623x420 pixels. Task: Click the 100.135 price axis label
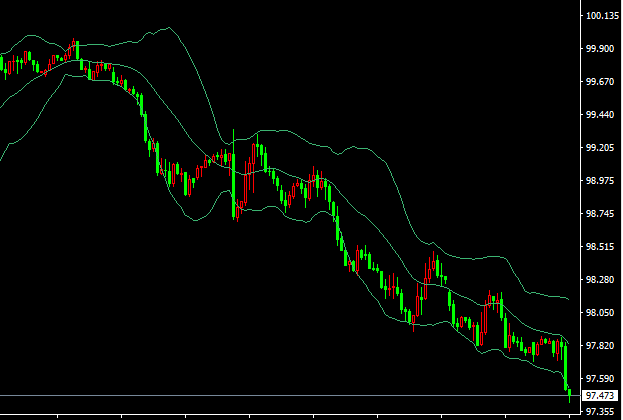click(x=602, y=16)
